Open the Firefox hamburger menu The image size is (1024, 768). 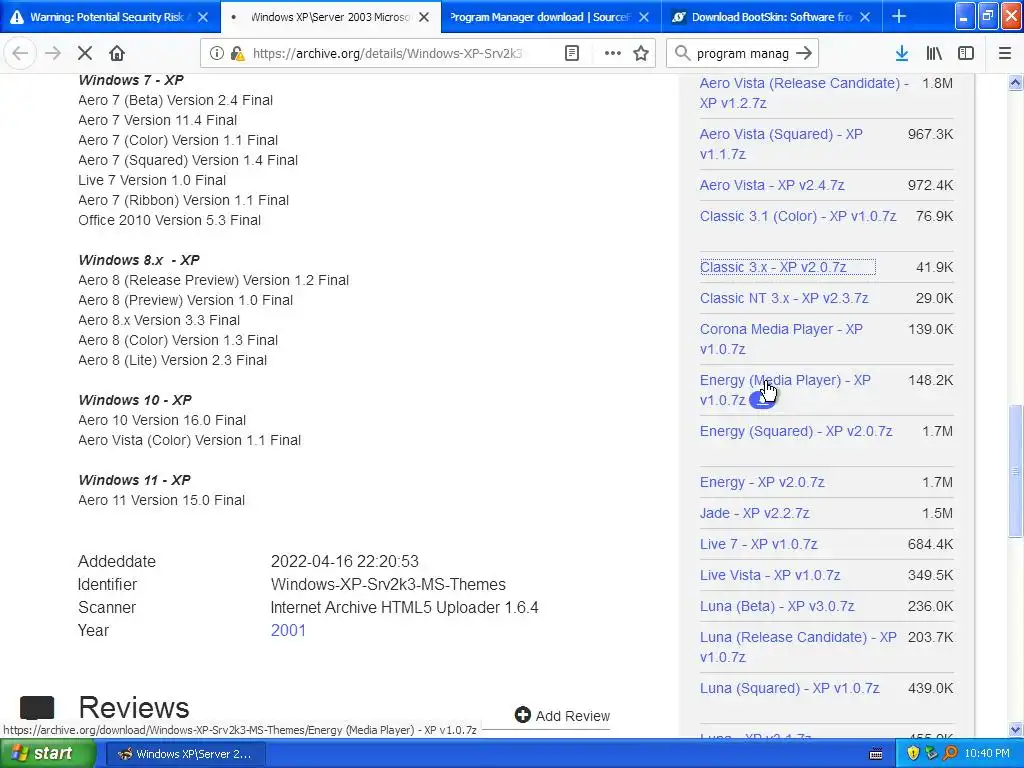point(1005,54)
